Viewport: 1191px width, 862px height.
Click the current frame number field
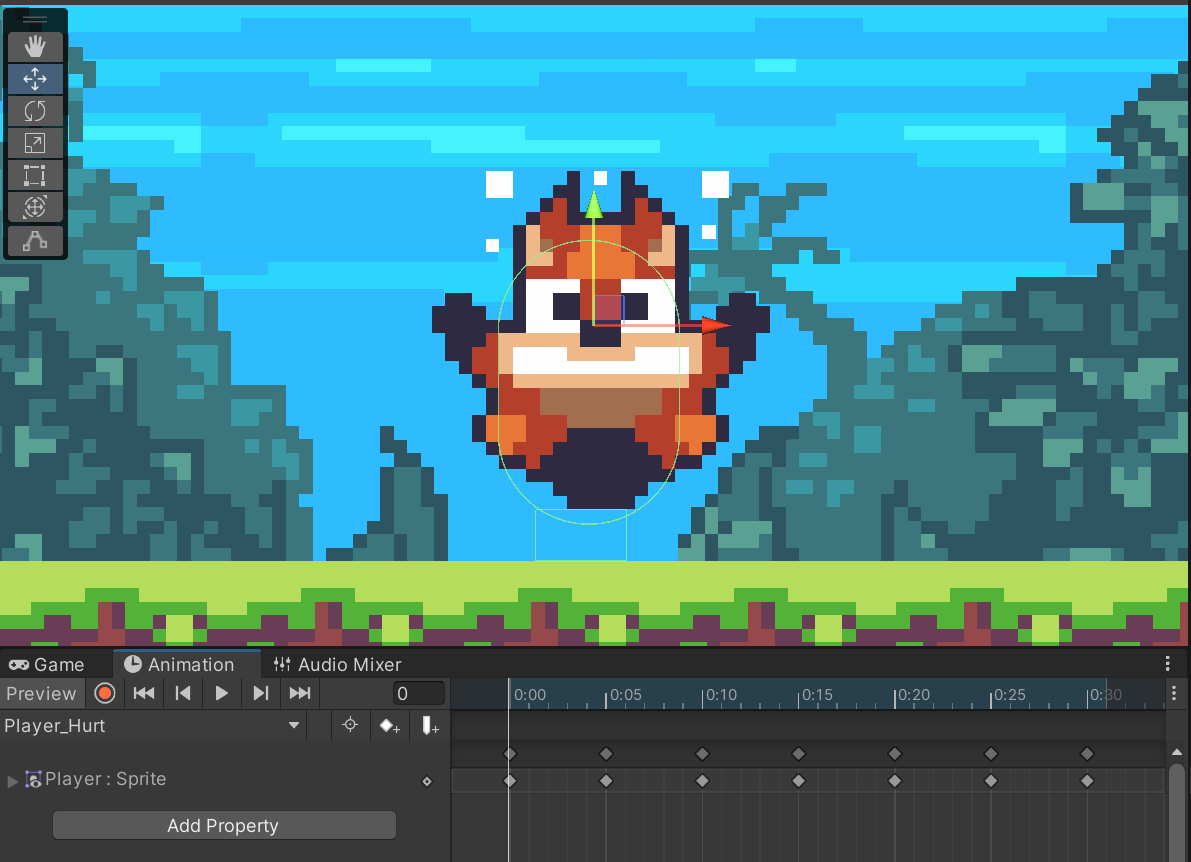point(418,693)
